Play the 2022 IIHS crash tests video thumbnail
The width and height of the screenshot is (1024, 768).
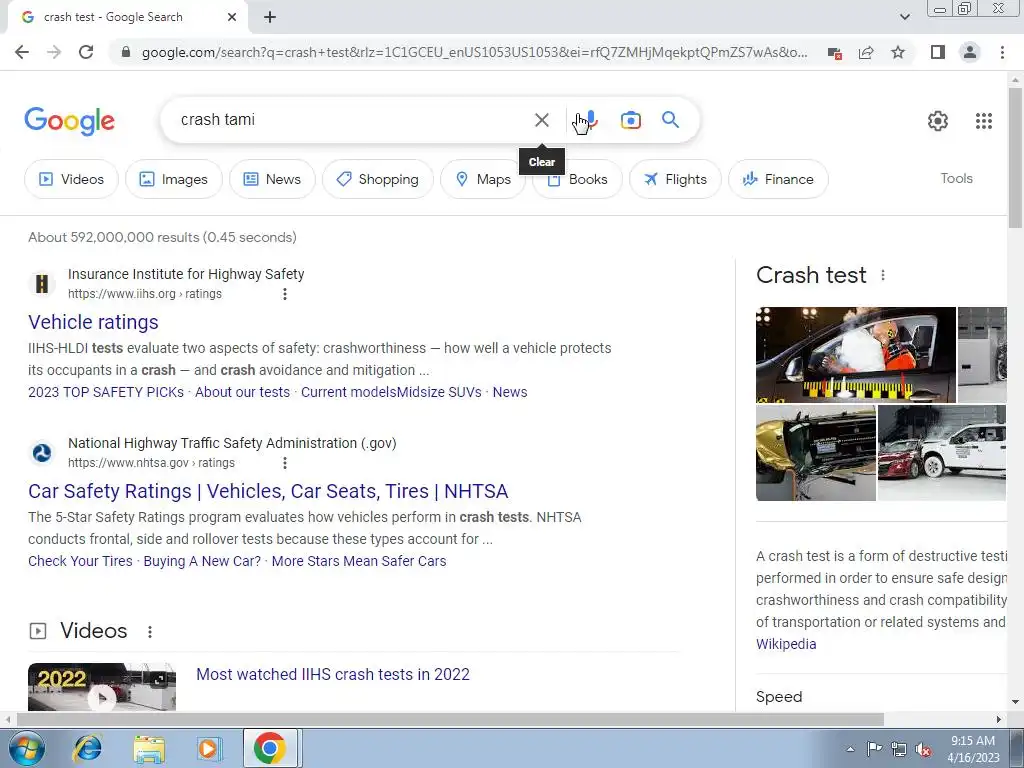pos(102,687)
